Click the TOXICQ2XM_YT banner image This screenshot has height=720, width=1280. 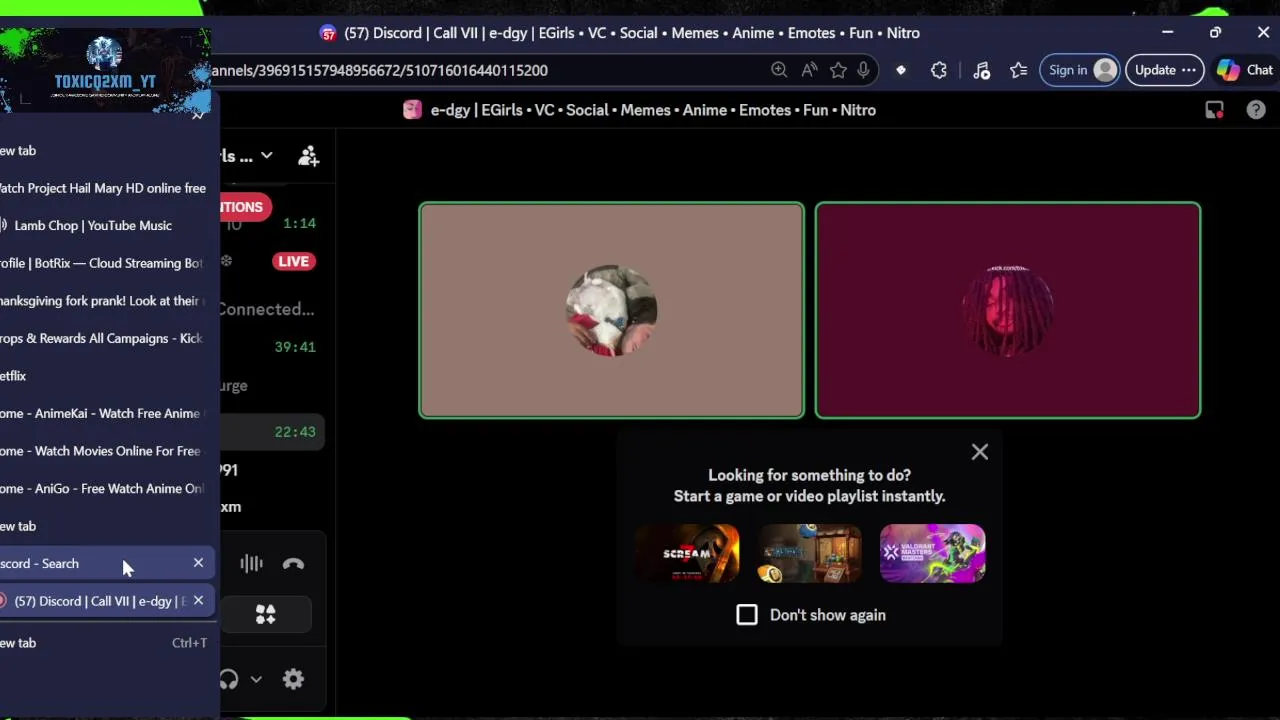105,71
